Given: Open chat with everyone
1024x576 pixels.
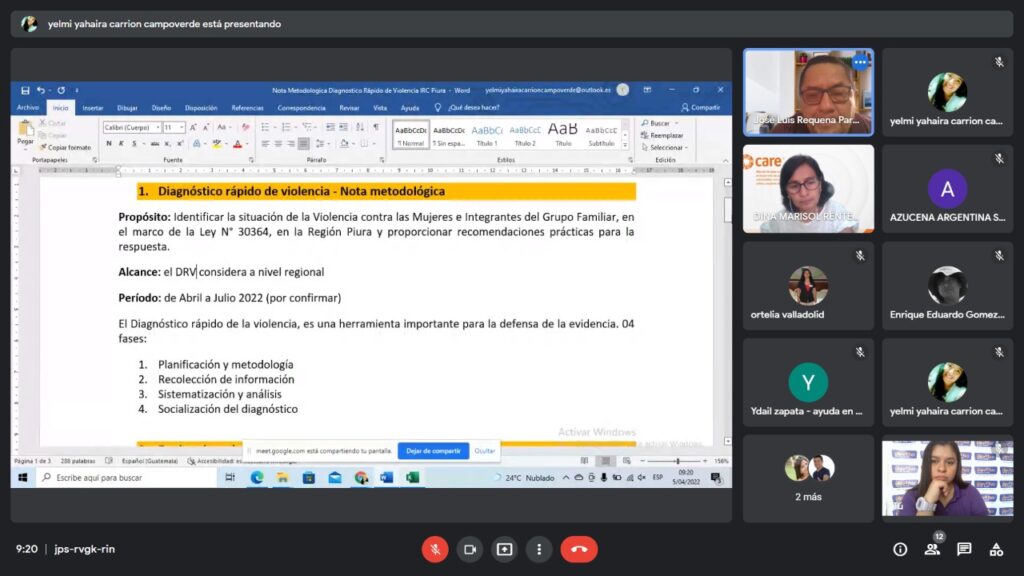Looking at the screenshot, I should click(x=964, y=549).
